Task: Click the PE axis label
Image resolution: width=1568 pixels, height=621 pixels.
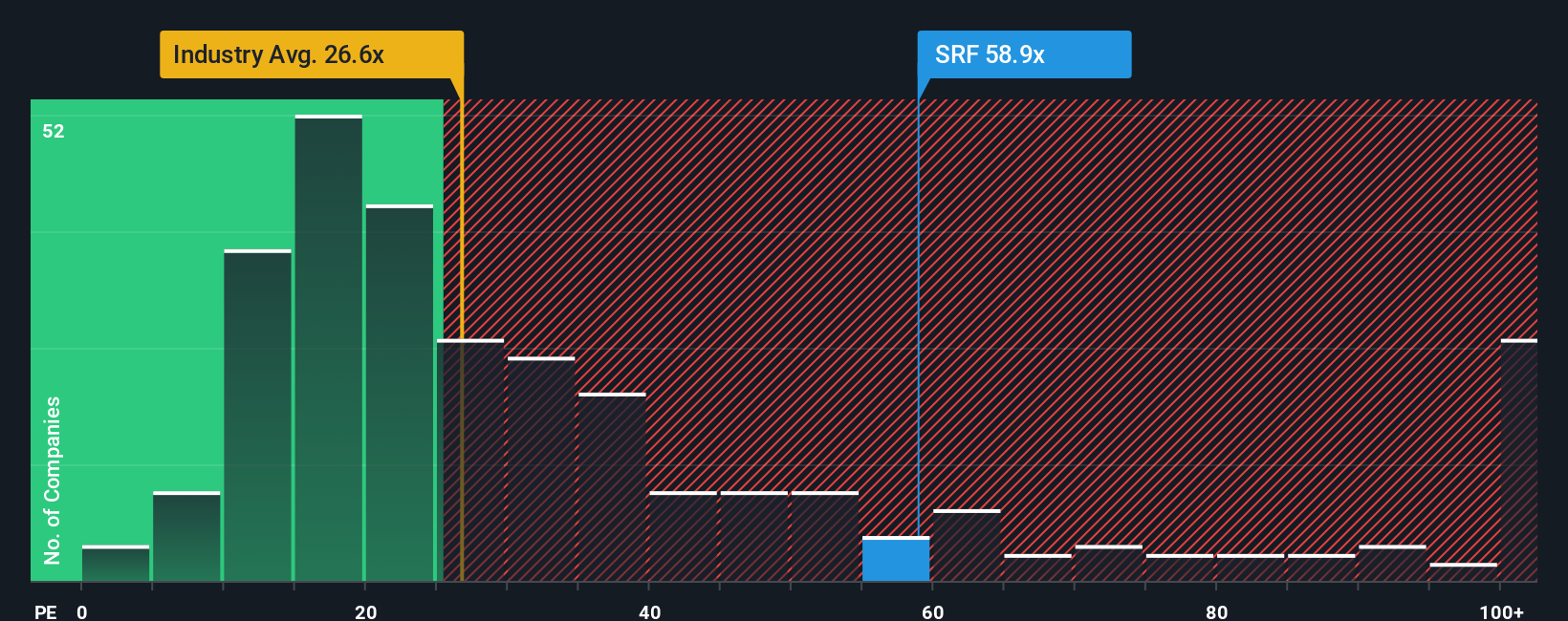Action: point(45,611)
